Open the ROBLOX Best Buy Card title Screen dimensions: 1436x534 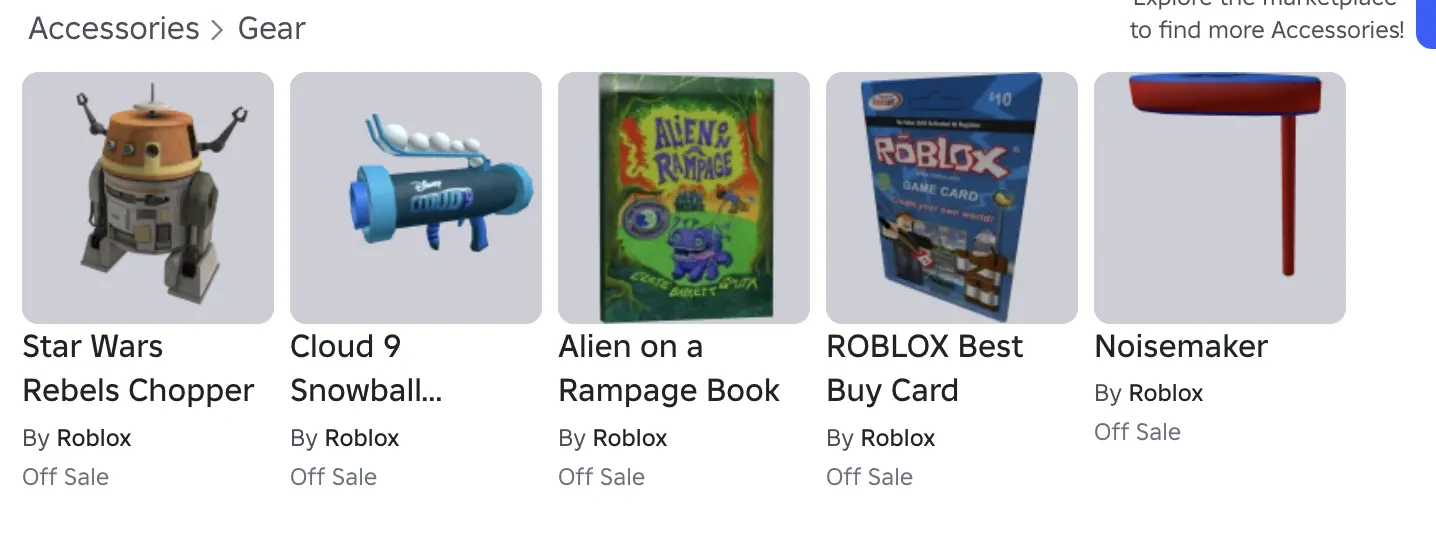click(925, 368)
